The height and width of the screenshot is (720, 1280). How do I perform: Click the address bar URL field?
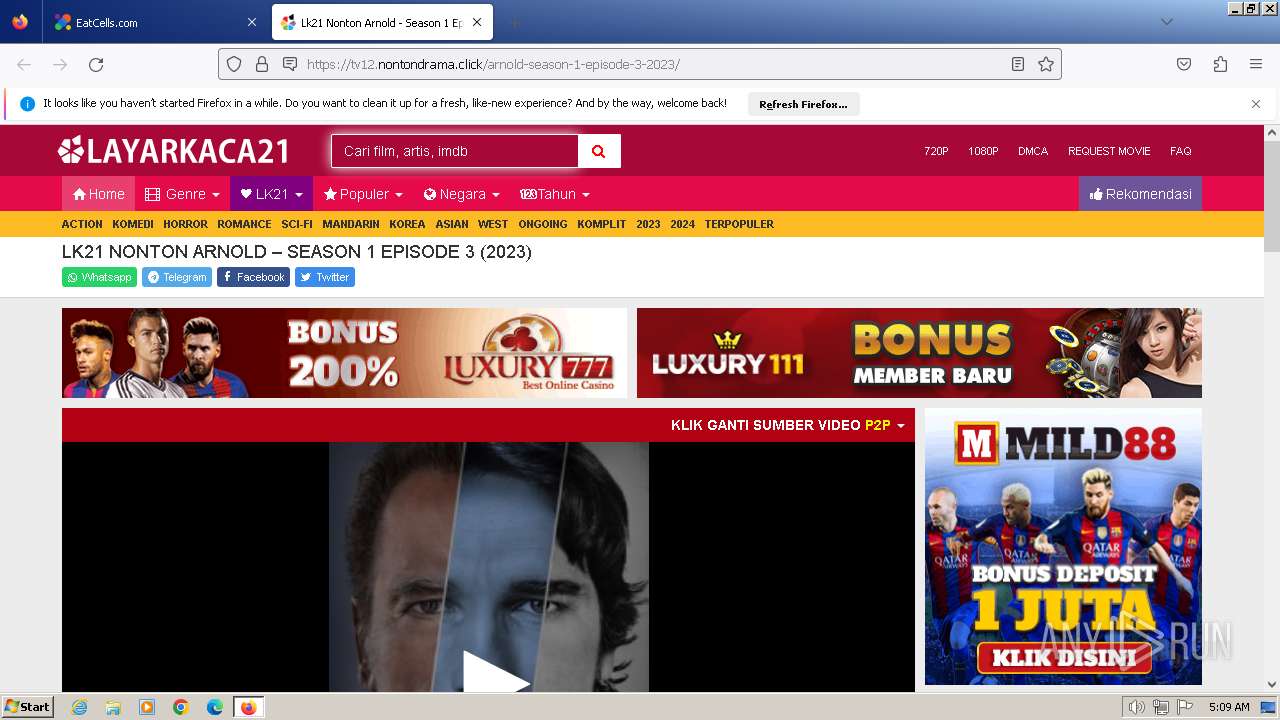click(640, 64)
